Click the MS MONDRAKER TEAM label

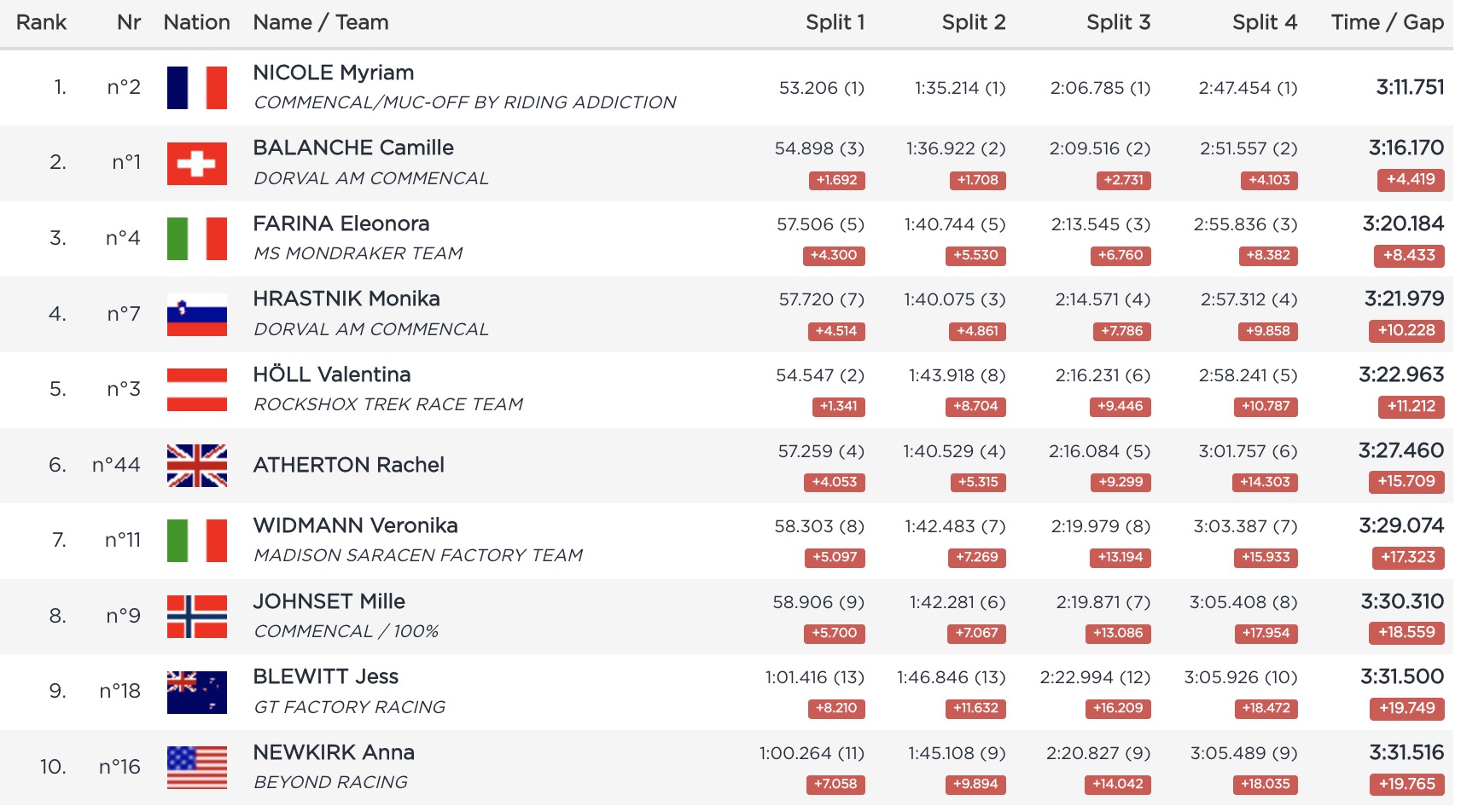(358, 254)
